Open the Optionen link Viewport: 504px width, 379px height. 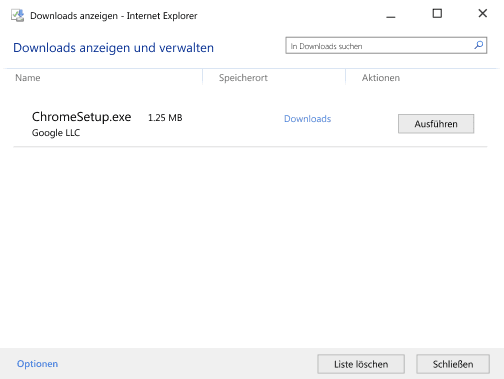(x=37, y=364)
